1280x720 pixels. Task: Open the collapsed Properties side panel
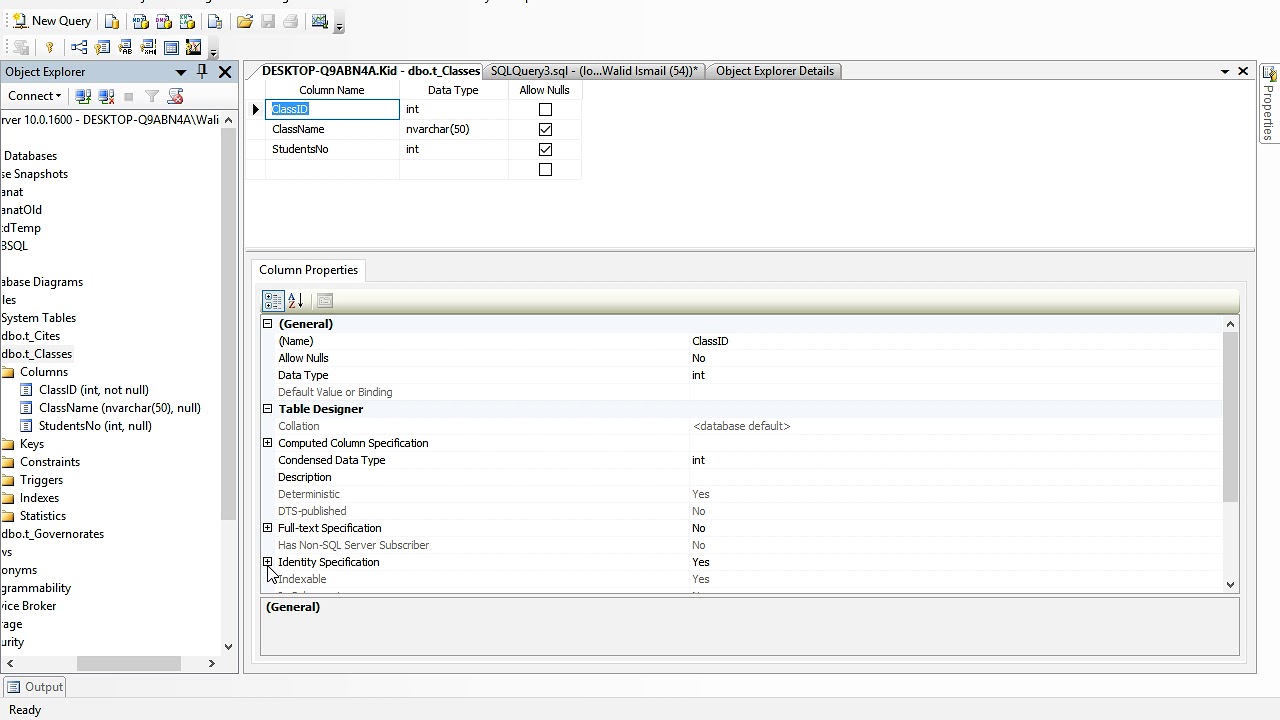1269,104
